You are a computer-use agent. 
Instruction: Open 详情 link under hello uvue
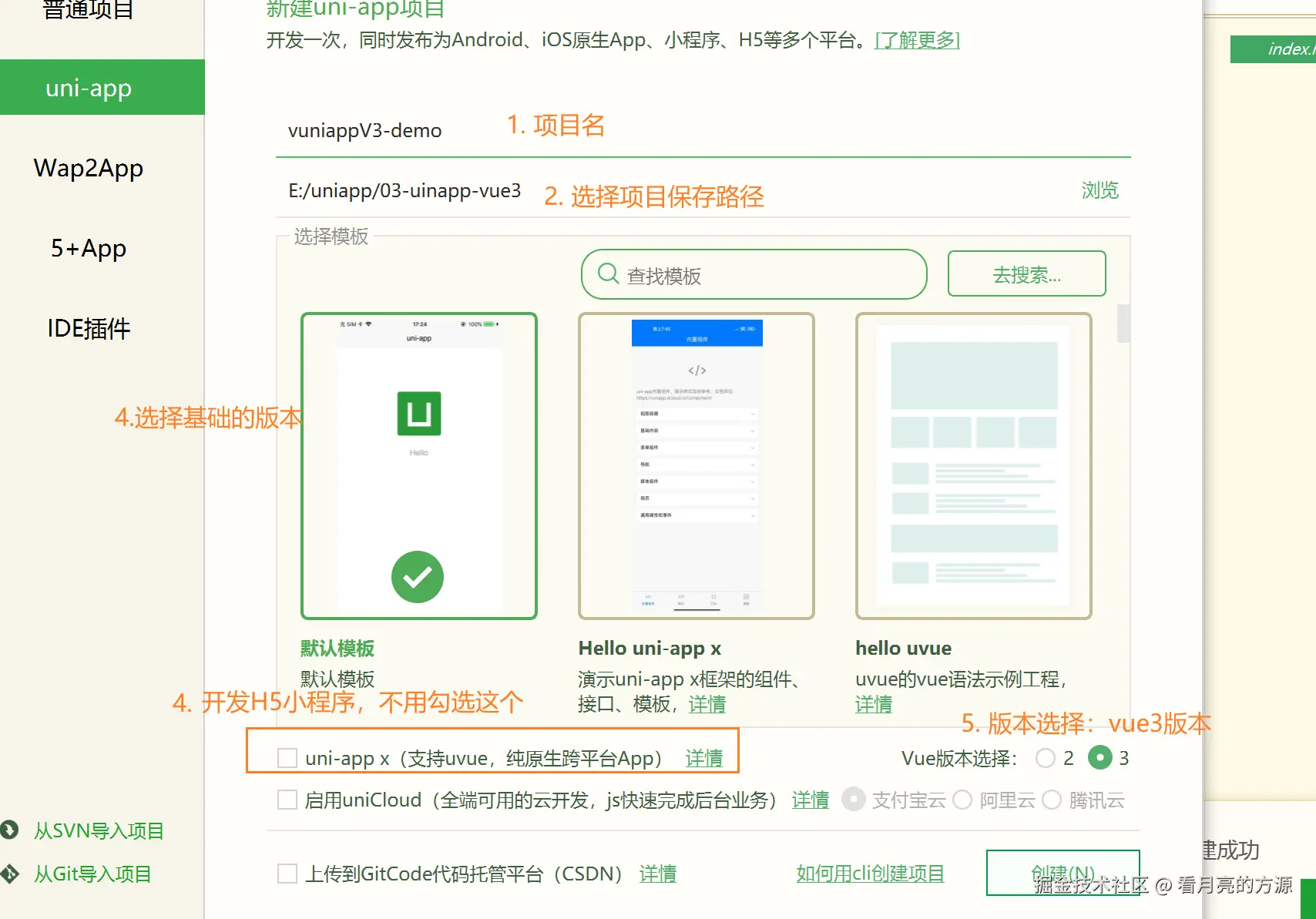[874, 704]
